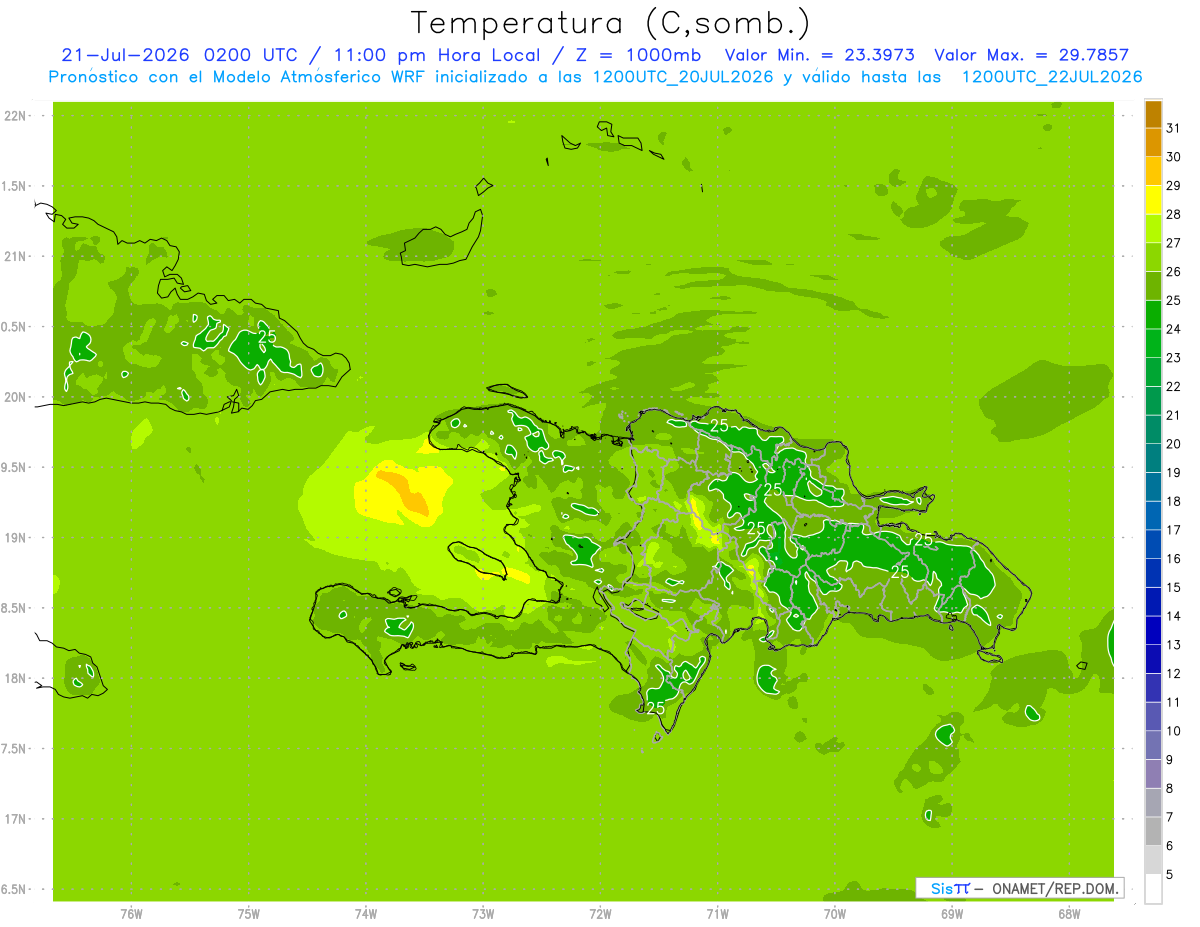Click the "1200UTC_22JUL2026" valid-until time text
This screenshot has height=927, width=1200.
1051,77
